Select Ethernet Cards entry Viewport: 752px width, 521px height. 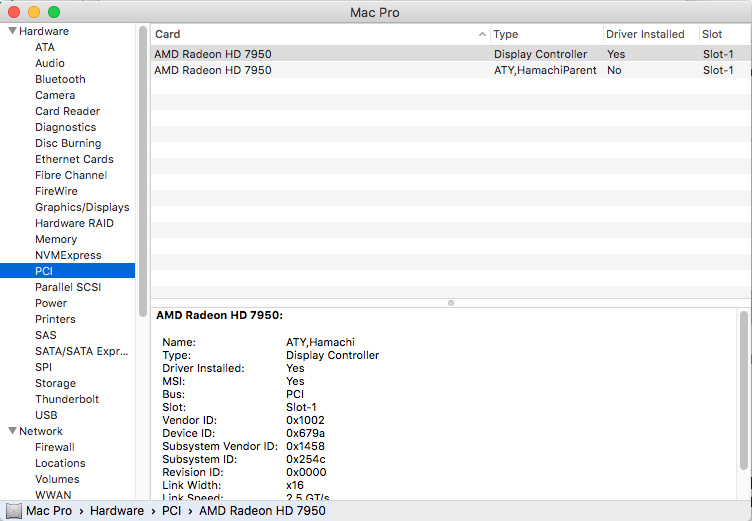coord(74,159)
